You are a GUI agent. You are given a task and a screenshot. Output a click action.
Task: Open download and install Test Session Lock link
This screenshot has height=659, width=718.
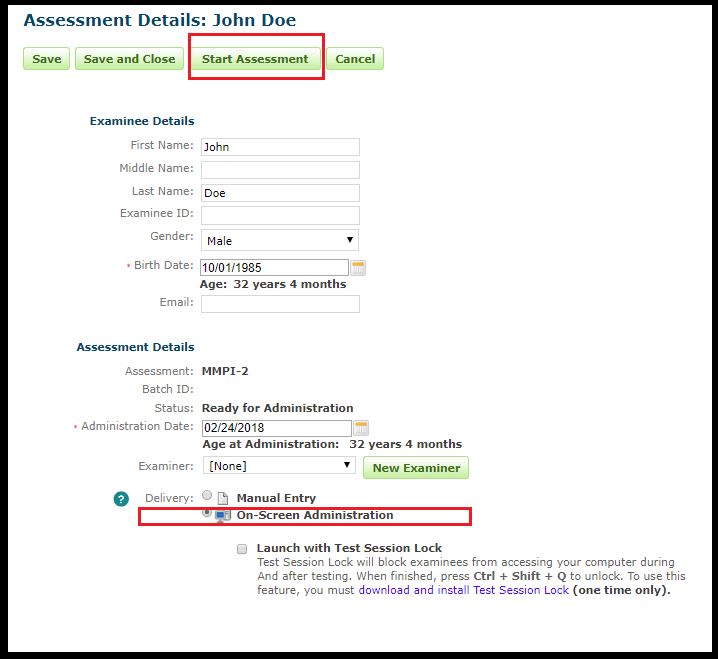463,590
